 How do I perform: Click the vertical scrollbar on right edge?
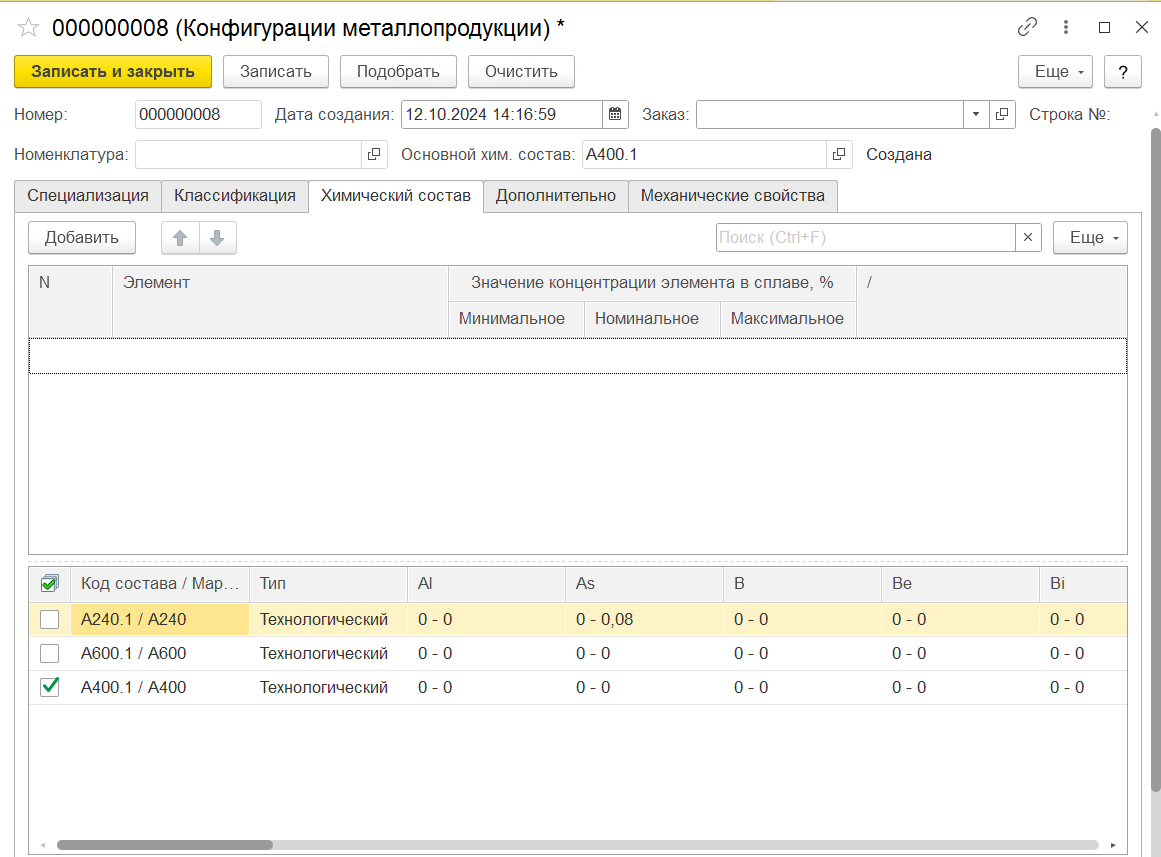(x=1156, y=459)
